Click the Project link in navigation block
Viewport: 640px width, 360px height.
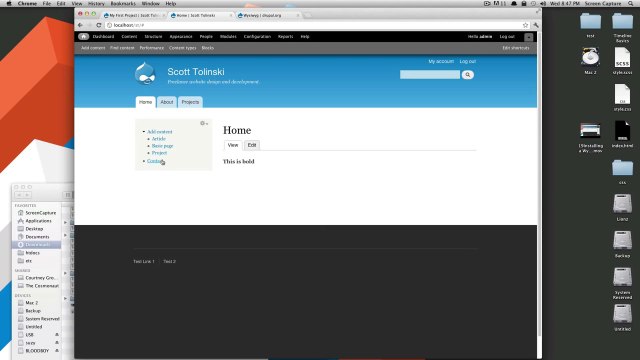pyautogui.click(x=159, y=153)
